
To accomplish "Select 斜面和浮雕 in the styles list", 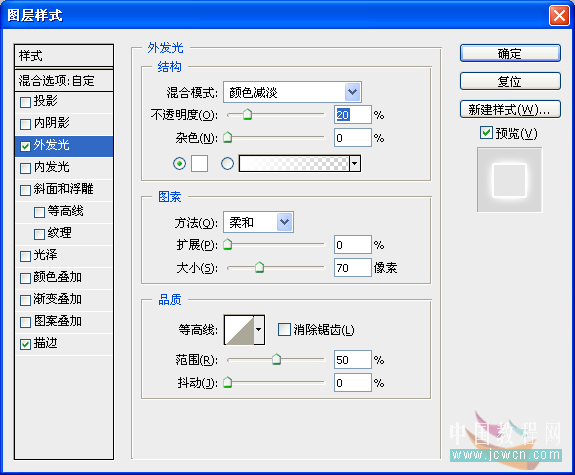I will (x=64, y=189).
